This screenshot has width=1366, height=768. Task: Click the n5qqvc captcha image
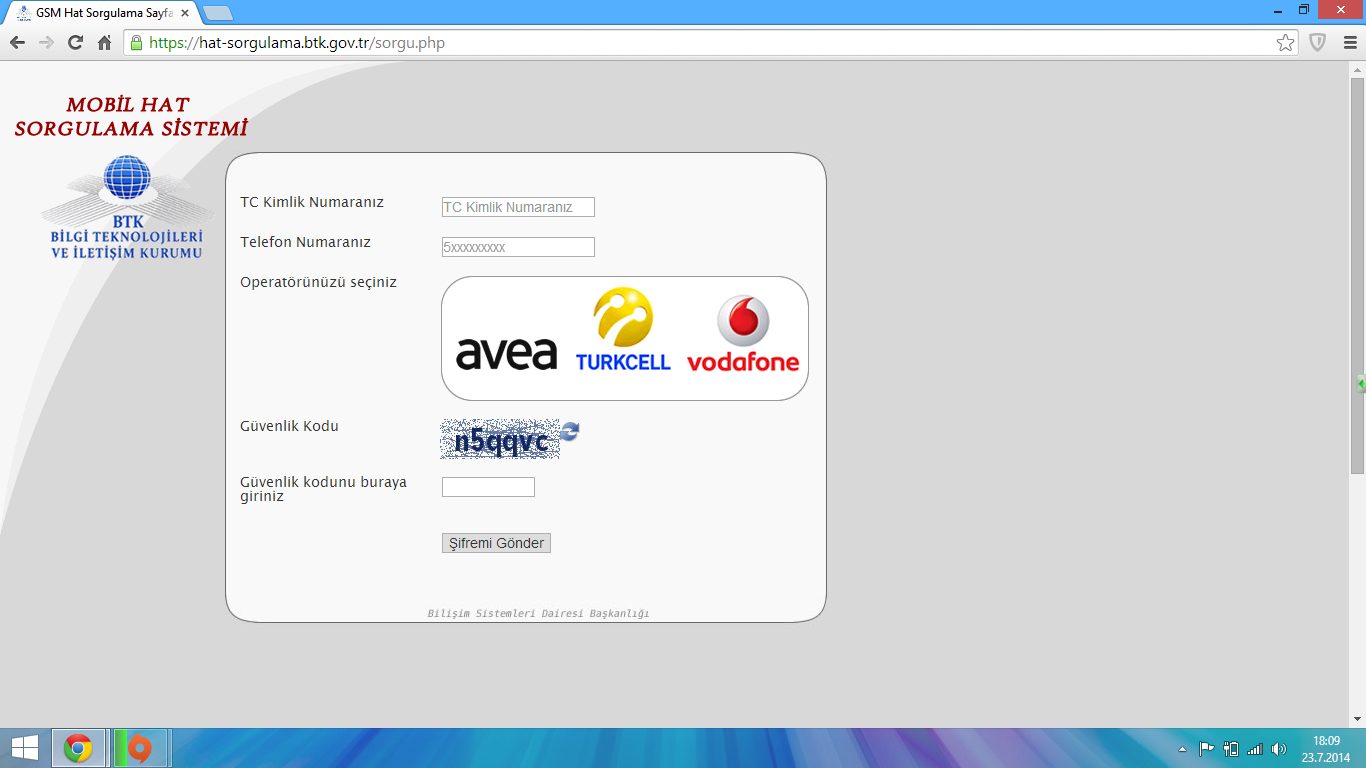(x=500, y=440)
